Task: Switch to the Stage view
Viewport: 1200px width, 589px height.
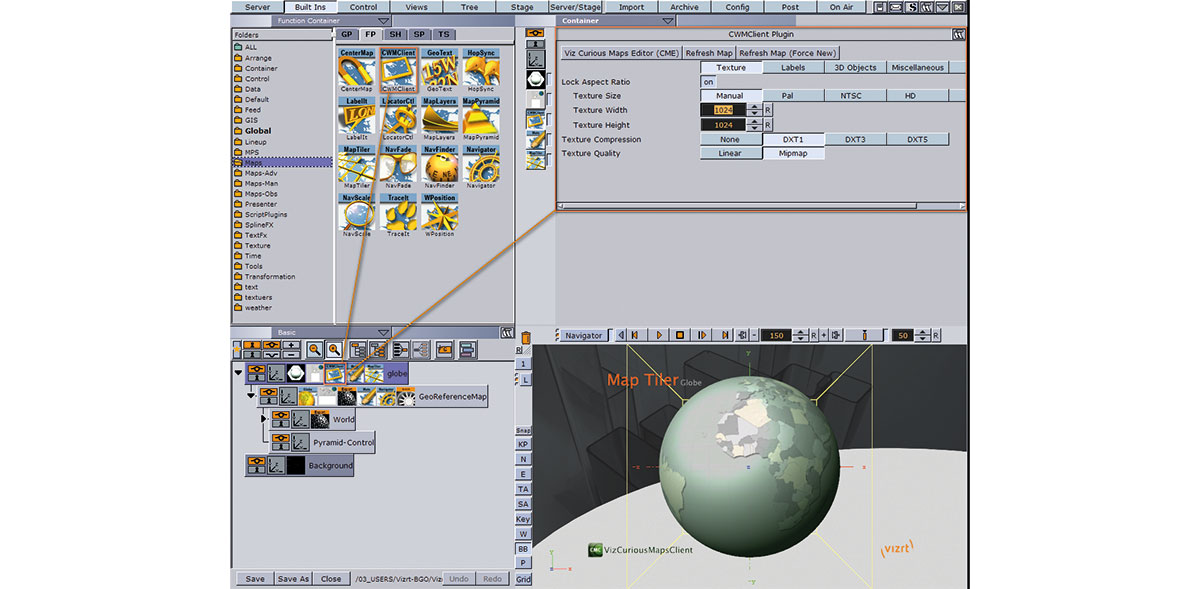Action: coord(522,7)
